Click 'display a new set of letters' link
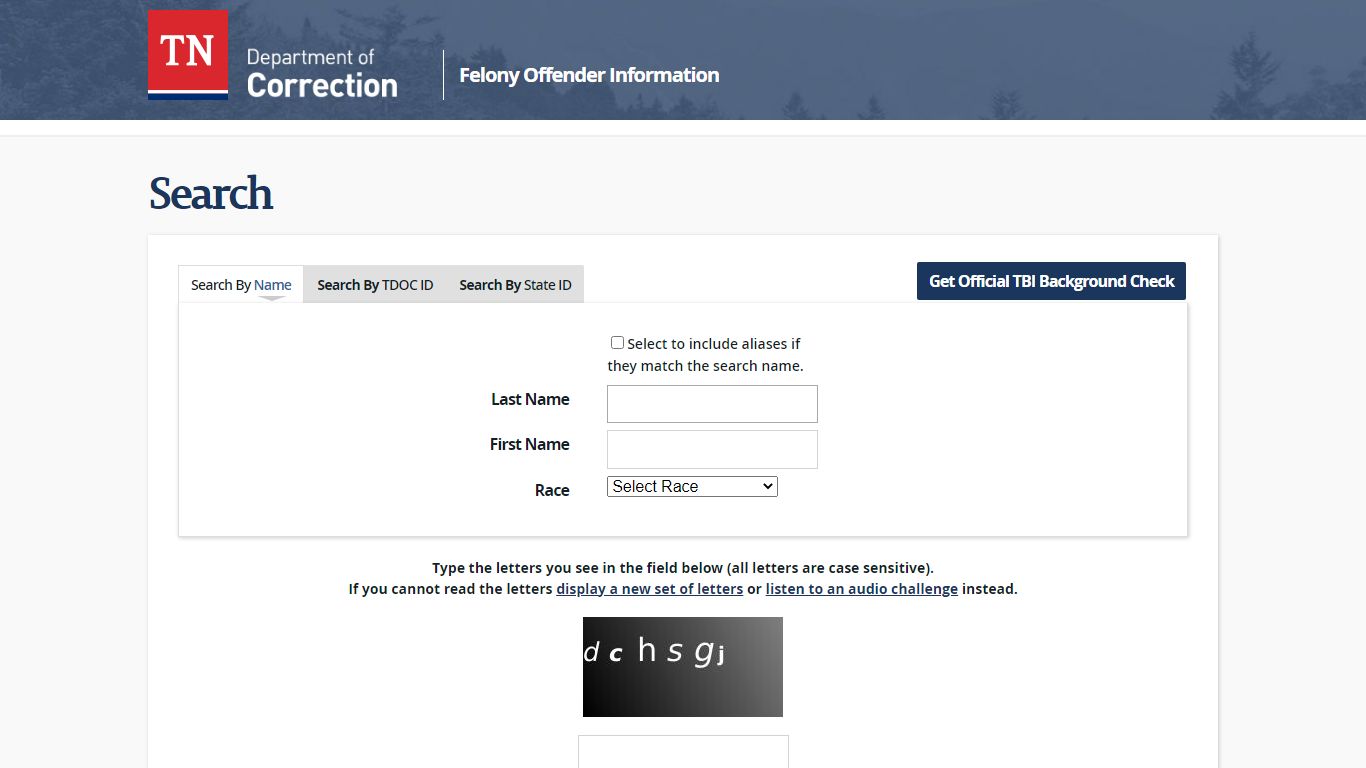The height and width of the screenshot is (768, 1366). tap(649, 589)
